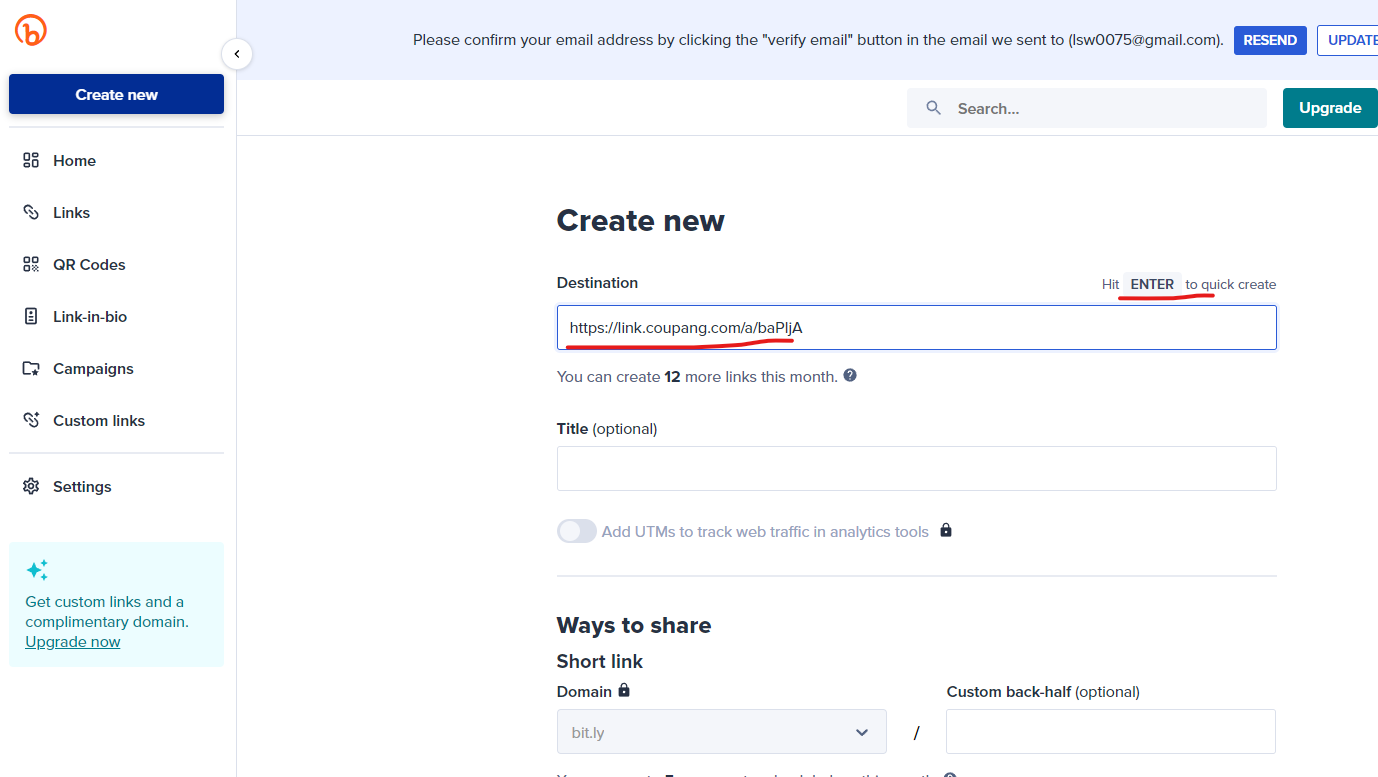Click the Link-in-bio page icon
Viewport: 1378px width, 777px height.
31,316
